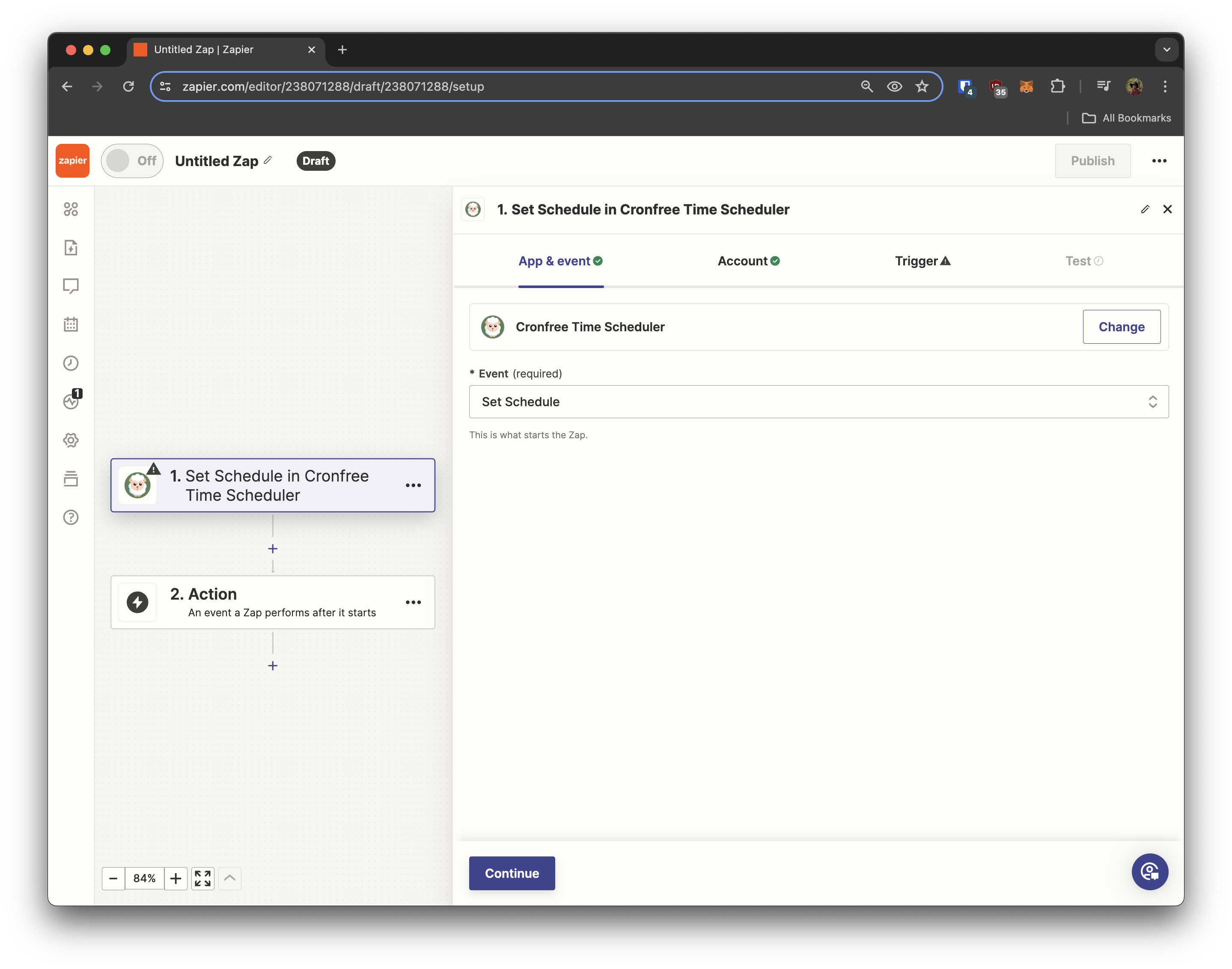Open the history clock icon in sidebar
Screen dimensions: 1232x969
pos(71,363)
